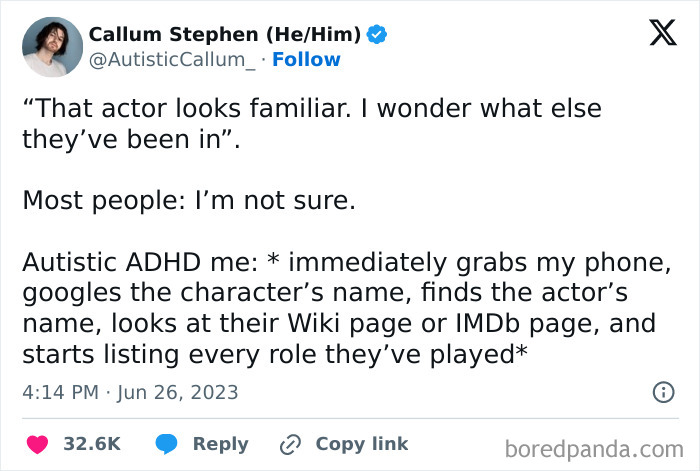The width and height of the screenshot is (700, 471).
Task: Click the chain link copy icon
Action: (292, 443)
